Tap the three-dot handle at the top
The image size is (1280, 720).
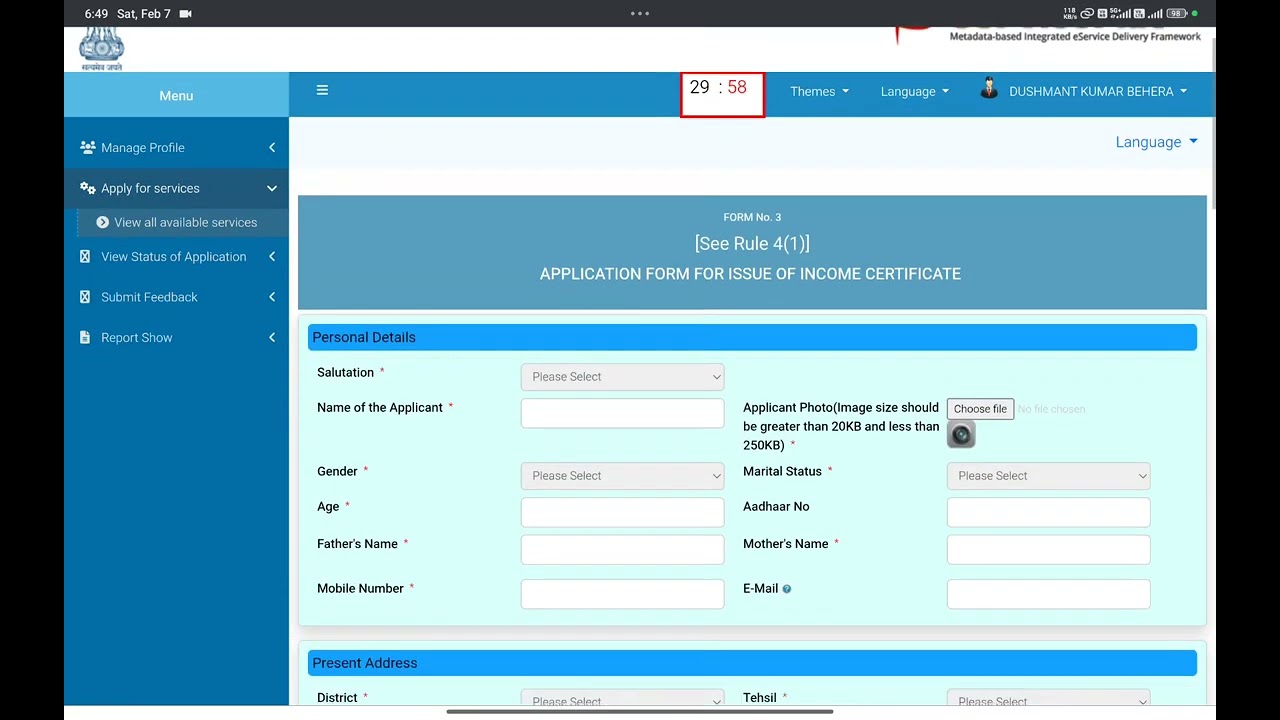click(640, 14)
